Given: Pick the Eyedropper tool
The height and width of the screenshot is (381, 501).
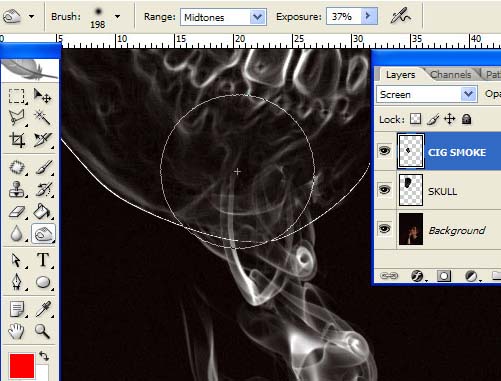Looking at the screenshot, I should tap(43, 309).
